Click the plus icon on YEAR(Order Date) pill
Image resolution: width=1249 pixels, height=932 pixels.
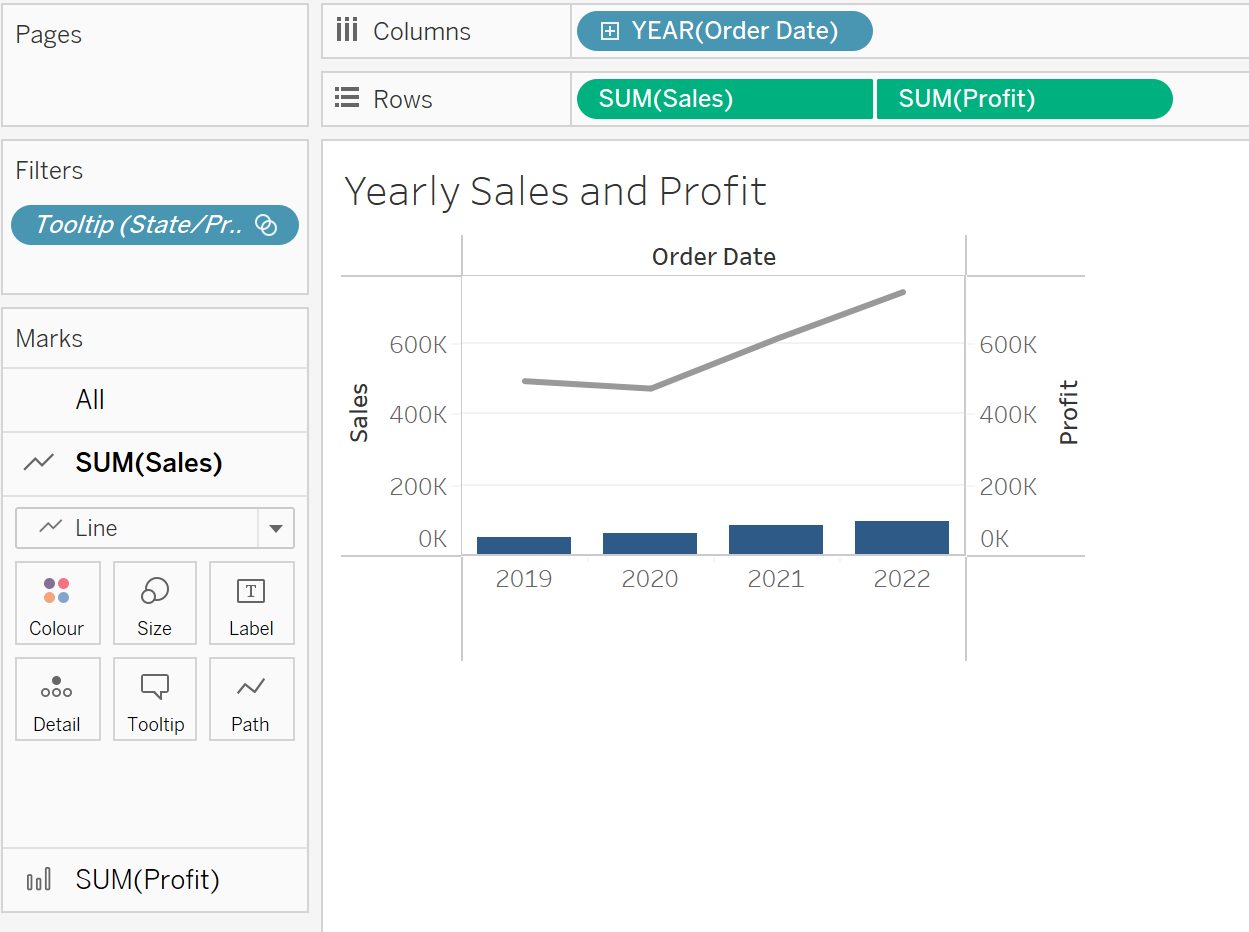pos(609,32)
